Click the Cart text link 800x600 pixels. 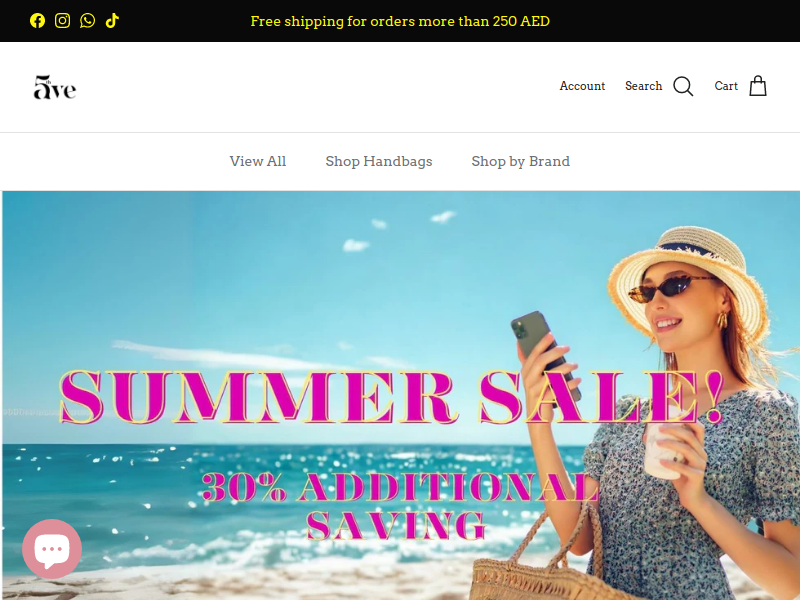coord(726,86)
